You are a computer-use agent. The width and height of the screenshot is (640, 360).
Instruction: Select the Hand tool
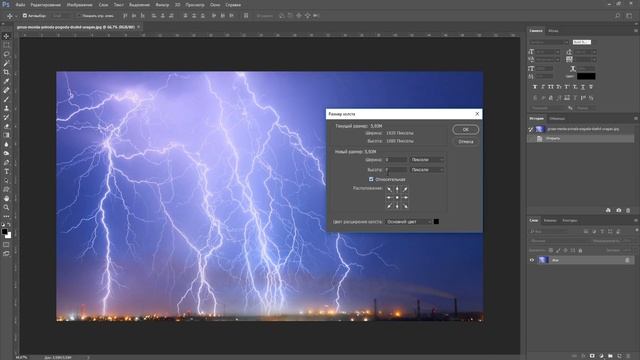pyautogui.click(x=6, y=198)
